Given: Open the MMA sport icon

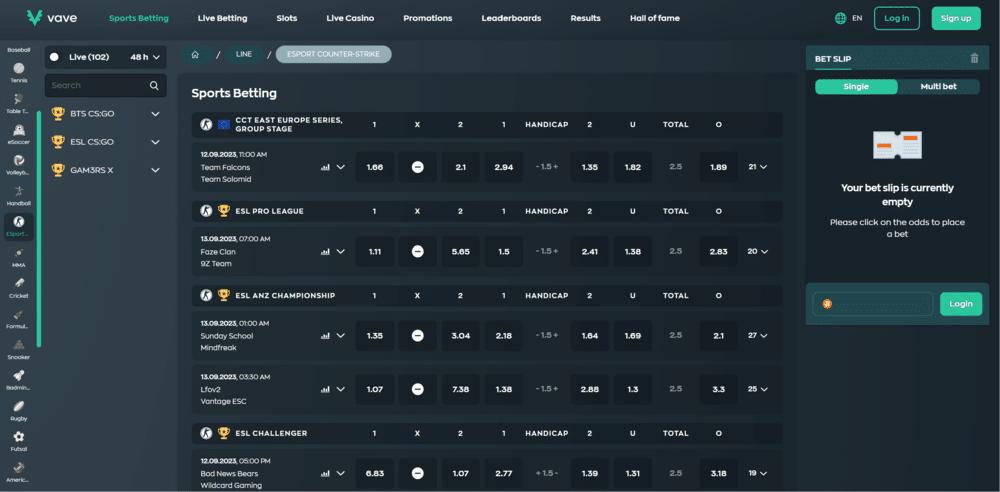Looking at the screenshot, I should 18,253.
